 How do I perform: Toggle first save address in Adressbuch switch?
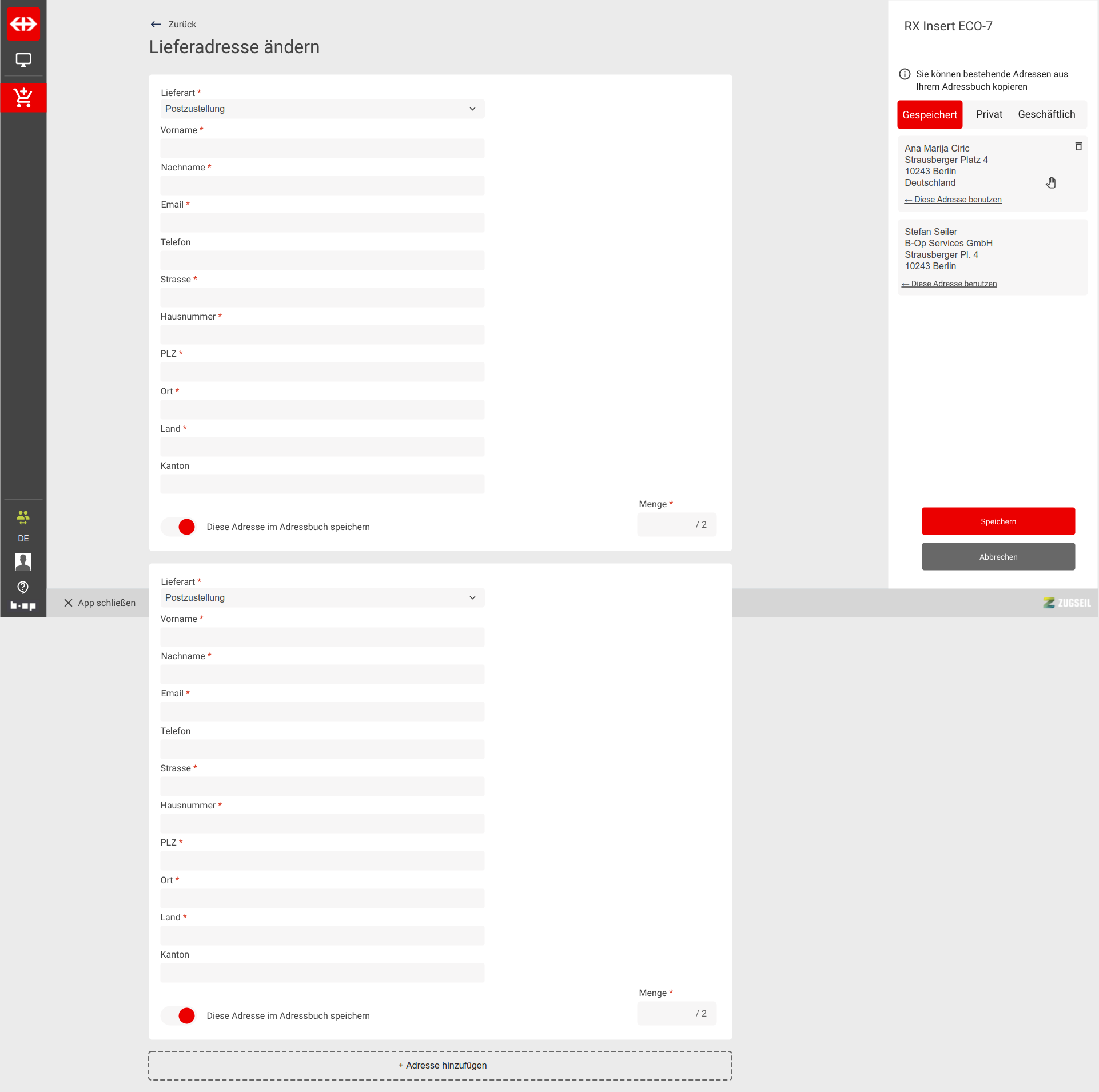(x=178, y=527)
